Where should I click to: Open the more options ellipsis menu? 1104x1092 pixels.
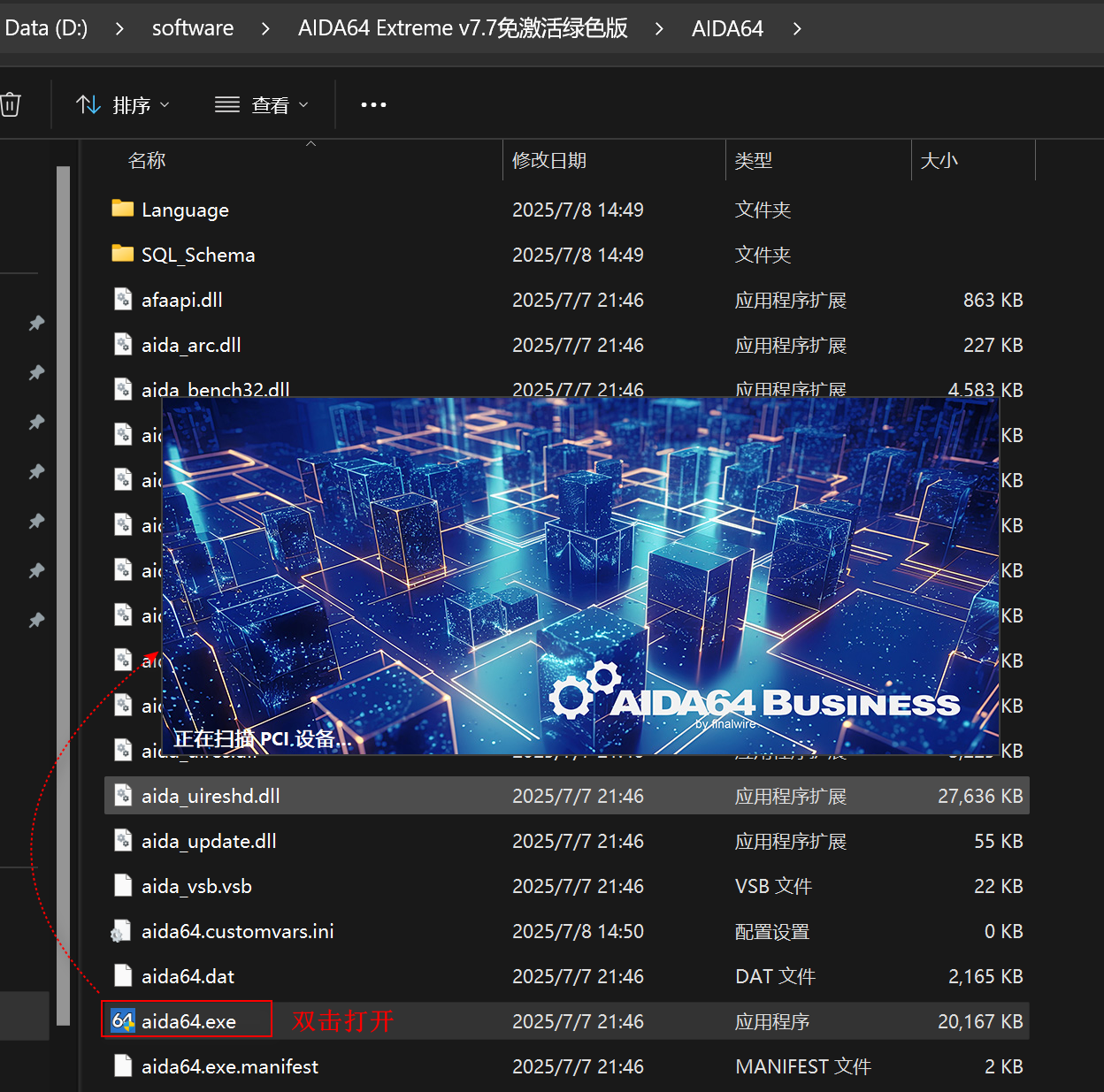(373, 105)
